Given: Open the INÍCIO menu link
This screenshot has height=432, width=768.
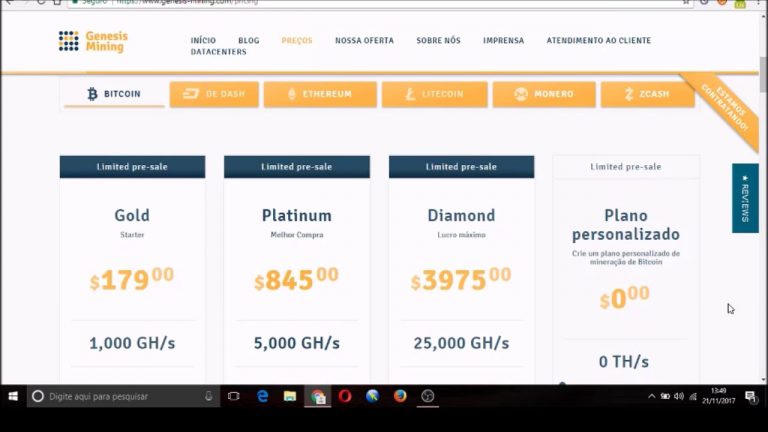Looking at the screenshot, I should point(203,41).
